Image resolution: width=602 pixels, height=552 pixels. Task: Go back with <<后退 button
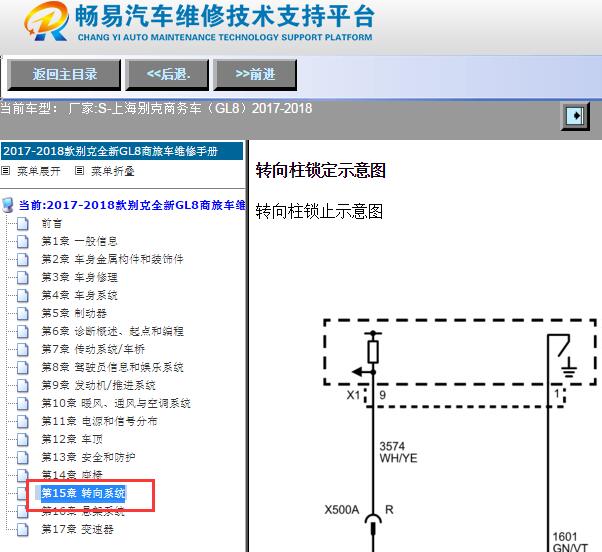click(167, 74)
